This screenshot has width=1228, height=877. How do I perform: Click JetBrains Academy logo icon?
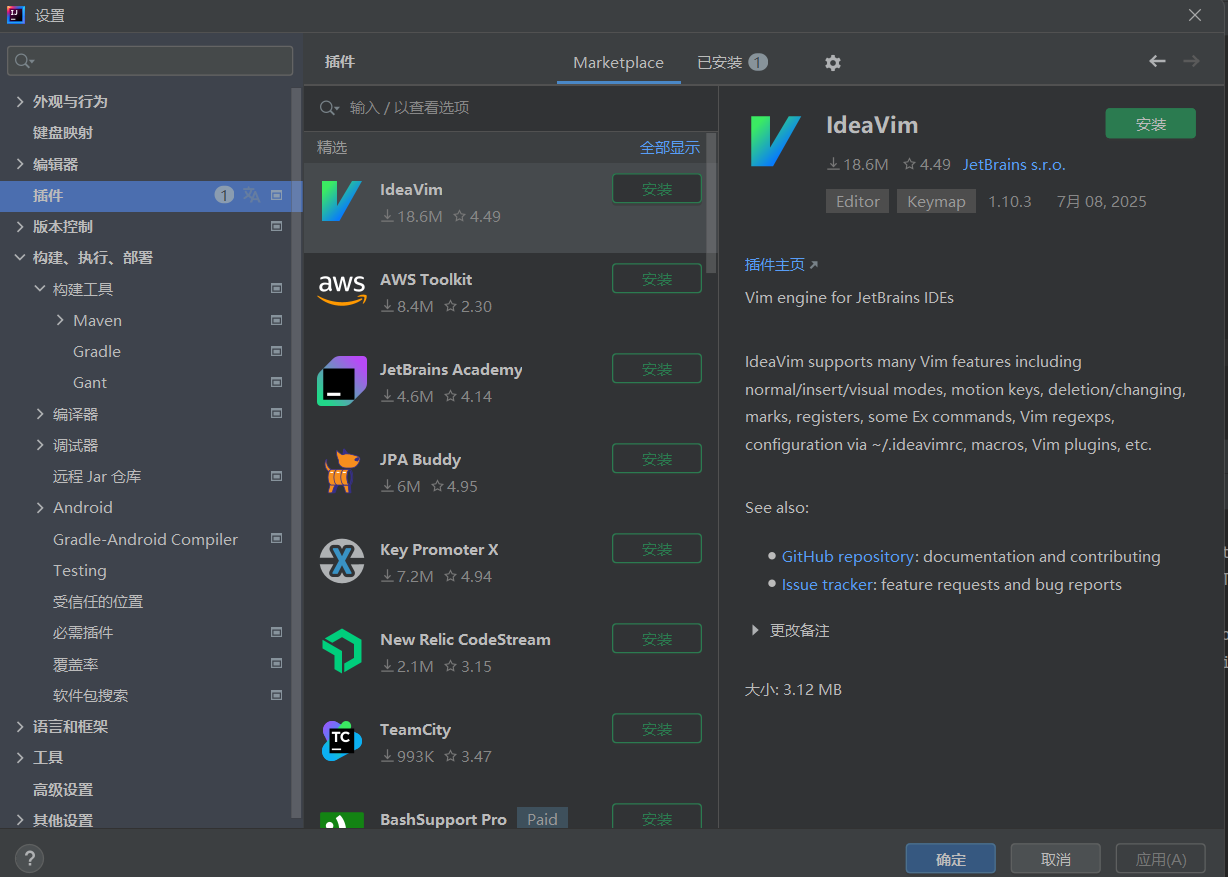341,381
